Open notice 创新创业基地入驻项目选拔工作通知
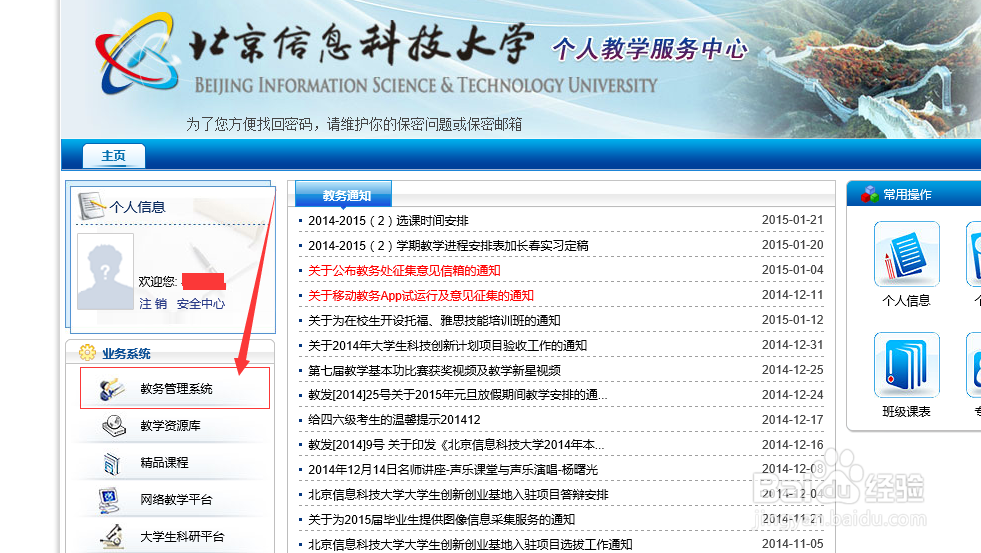The image size is (981, 553). (x=470, y=545)
